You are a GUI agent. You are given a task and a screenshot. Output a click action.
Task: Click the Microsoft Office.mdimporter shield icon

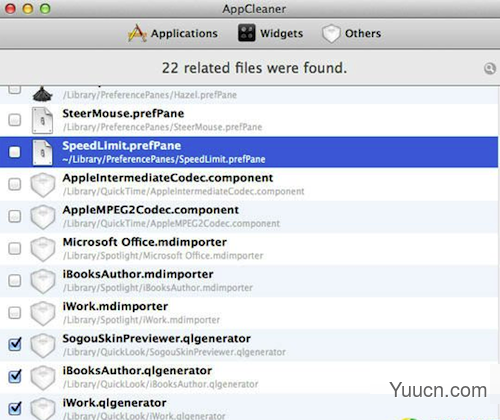pos(43,249)
